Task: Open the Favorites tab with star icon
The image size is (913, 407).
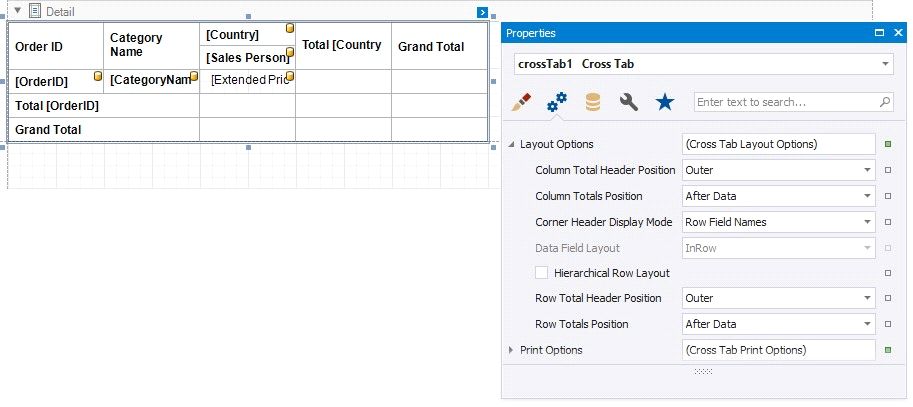Action: point(664,102)
